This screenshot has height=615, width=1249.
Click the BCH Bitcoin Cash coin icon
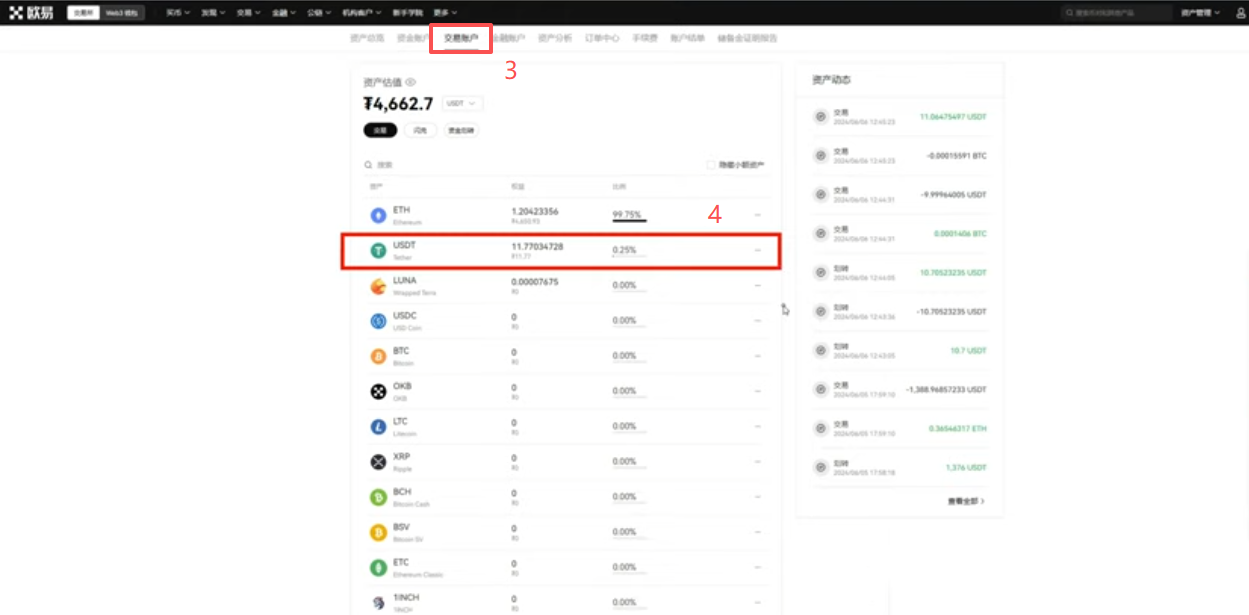[x=378, y=497]
